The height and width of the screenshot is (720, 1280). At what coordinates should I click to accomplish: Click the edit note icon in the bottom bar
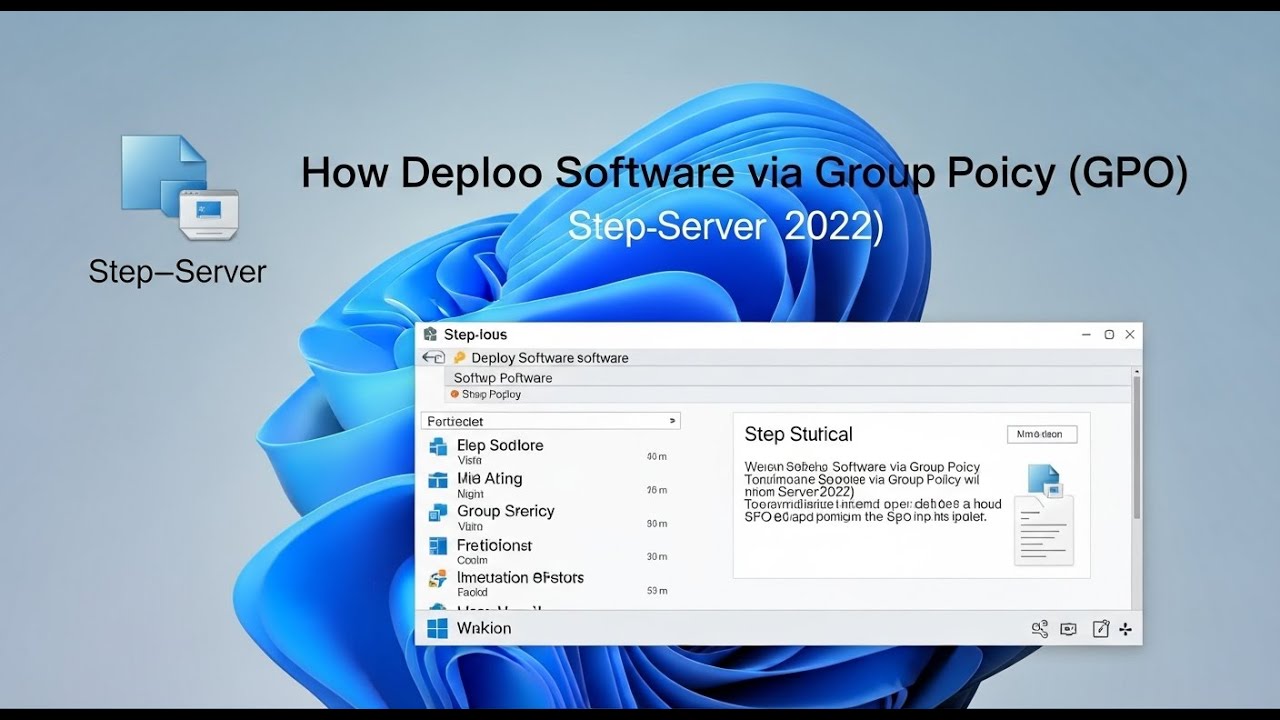[x=1101, y=629]
